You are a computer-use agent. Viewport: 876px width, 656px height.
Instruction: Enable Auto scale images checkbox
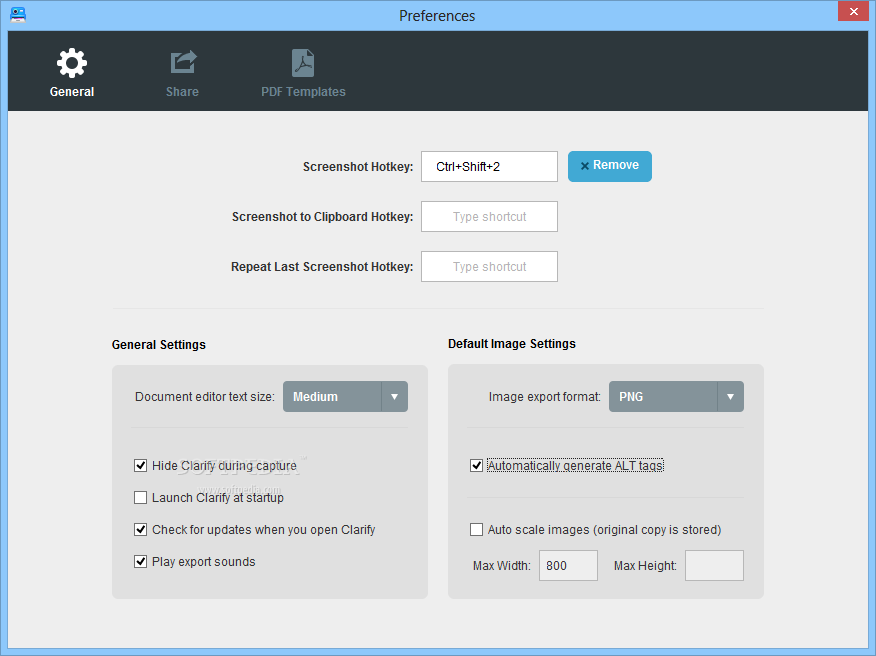click(x=476, y=530)
